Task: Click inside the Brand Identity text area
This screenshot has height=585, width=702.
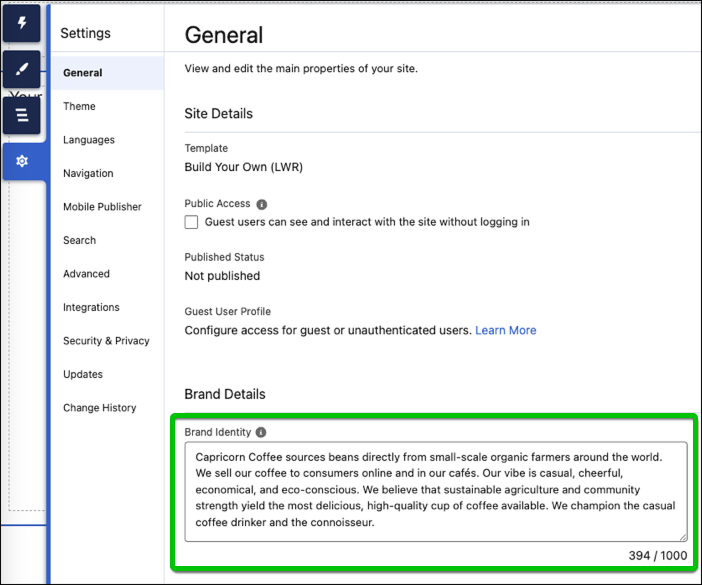Action: 436,491
